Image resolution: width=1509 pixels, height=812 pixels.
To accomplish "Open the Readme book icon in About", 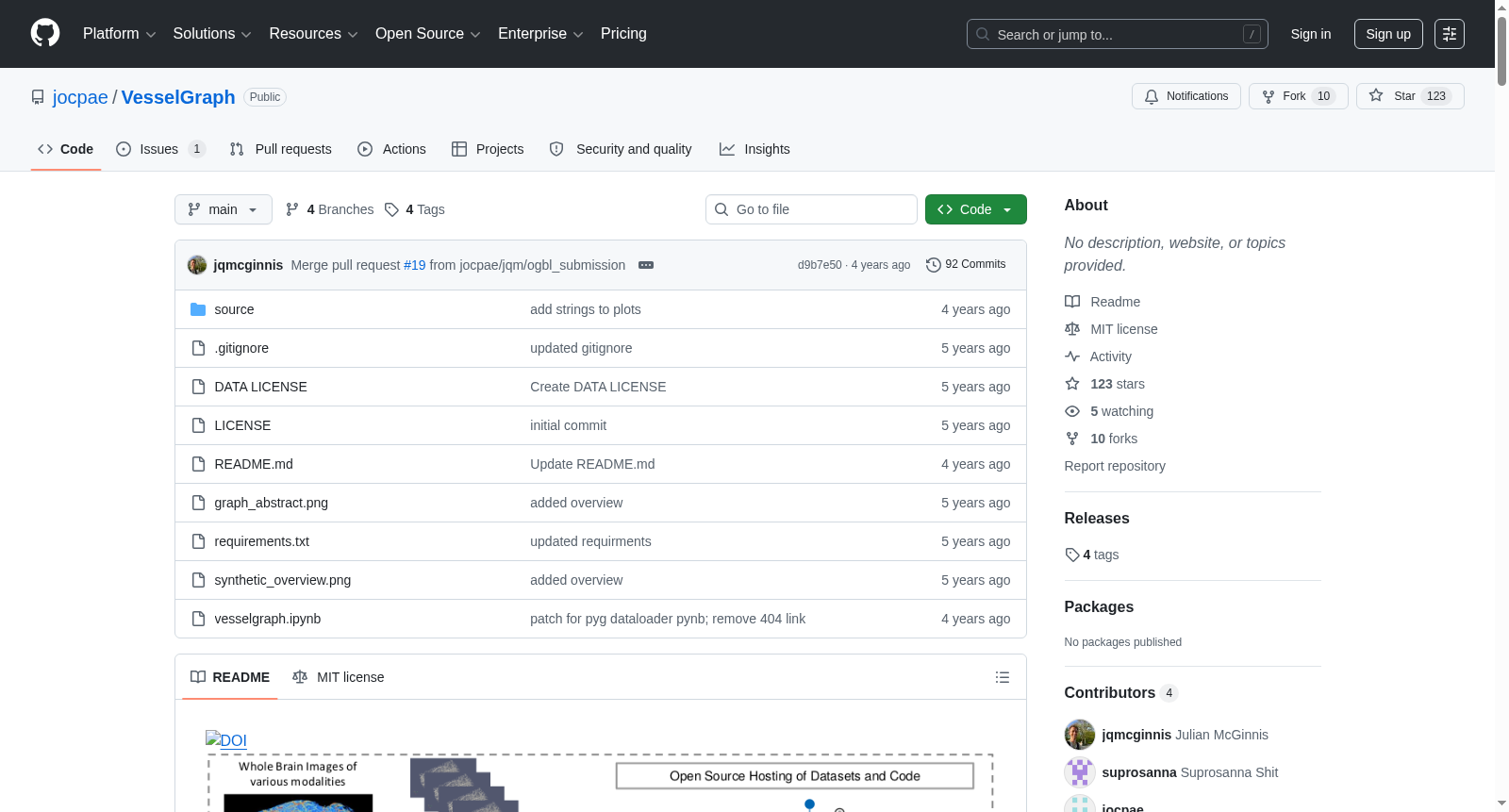I will [1072, 302].
